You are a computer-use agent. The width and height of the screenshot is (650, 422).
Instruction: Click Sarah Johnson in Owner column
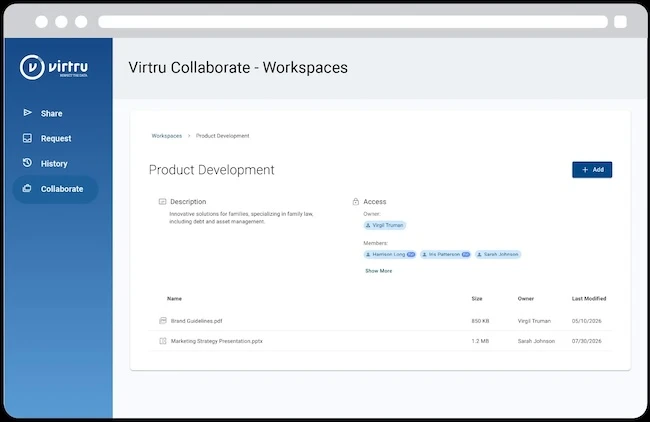pos(536,341)
